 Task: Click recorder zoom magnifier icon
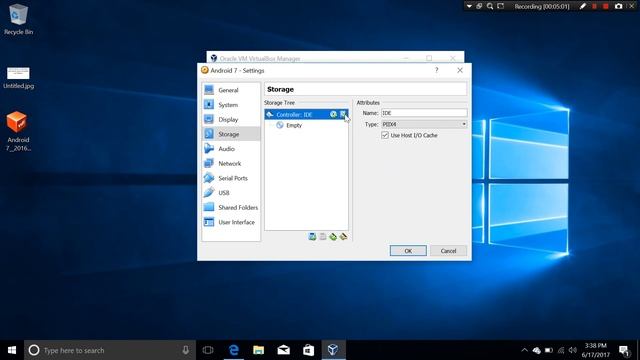point(490,6)
